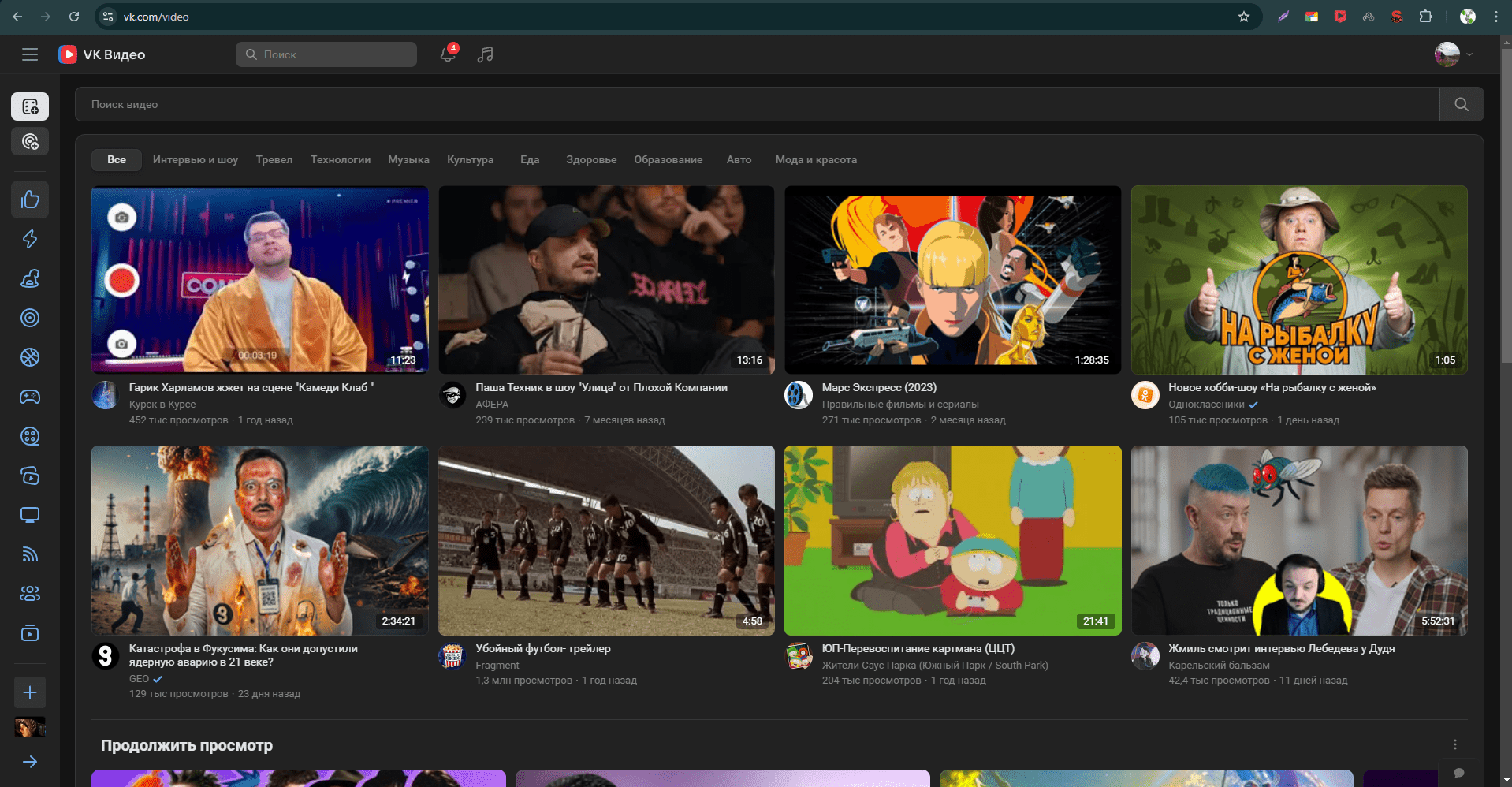Open the GEO verified channel link
The width and height of the screenshot is (1512, 787).
pos(139,678)
